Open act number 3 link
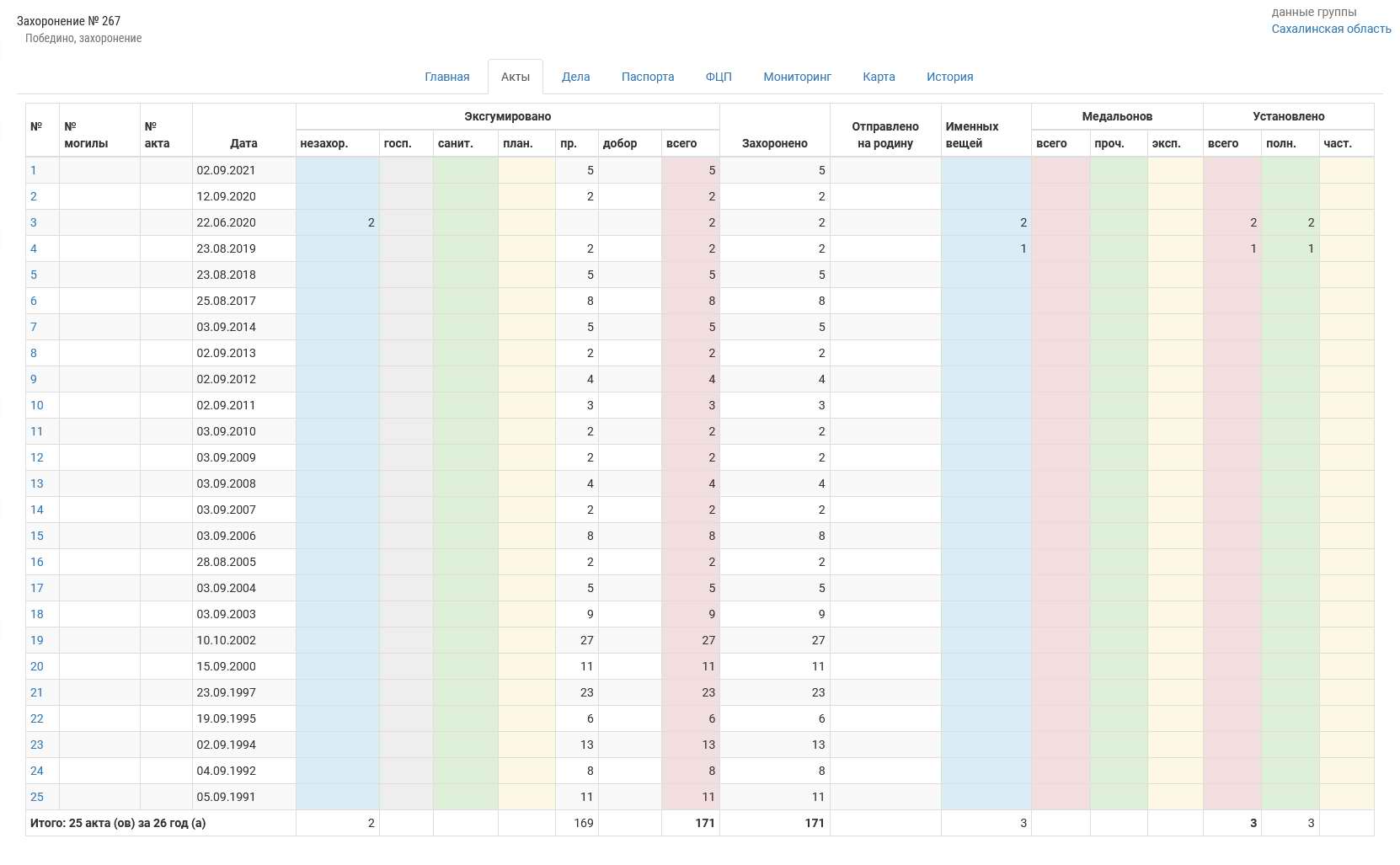1400x865 pixels. click(x=34, y=222)
